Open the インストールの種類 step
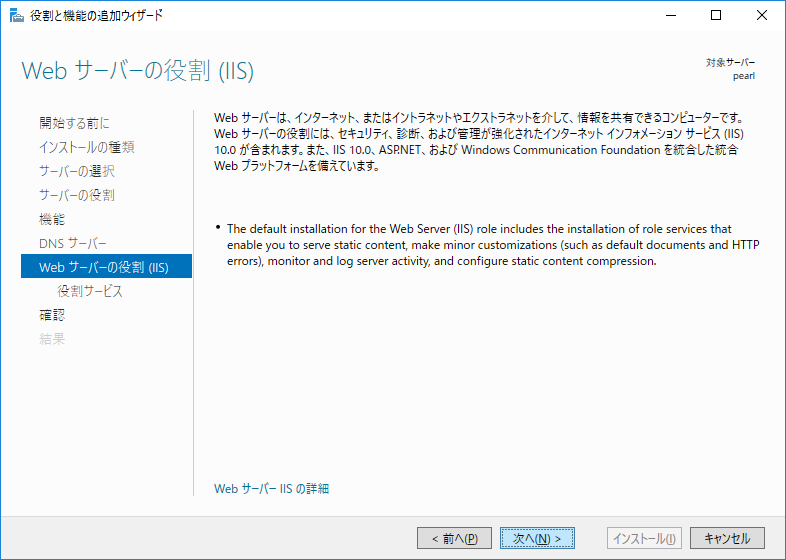Image resolution: width=786 pixels, height=560 pixels. point(87,147)
